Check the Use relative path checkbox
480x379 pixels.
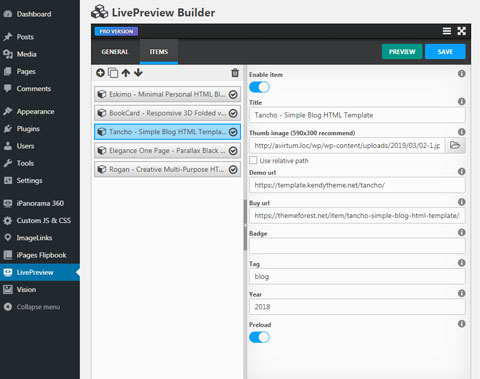pos(253,160)
